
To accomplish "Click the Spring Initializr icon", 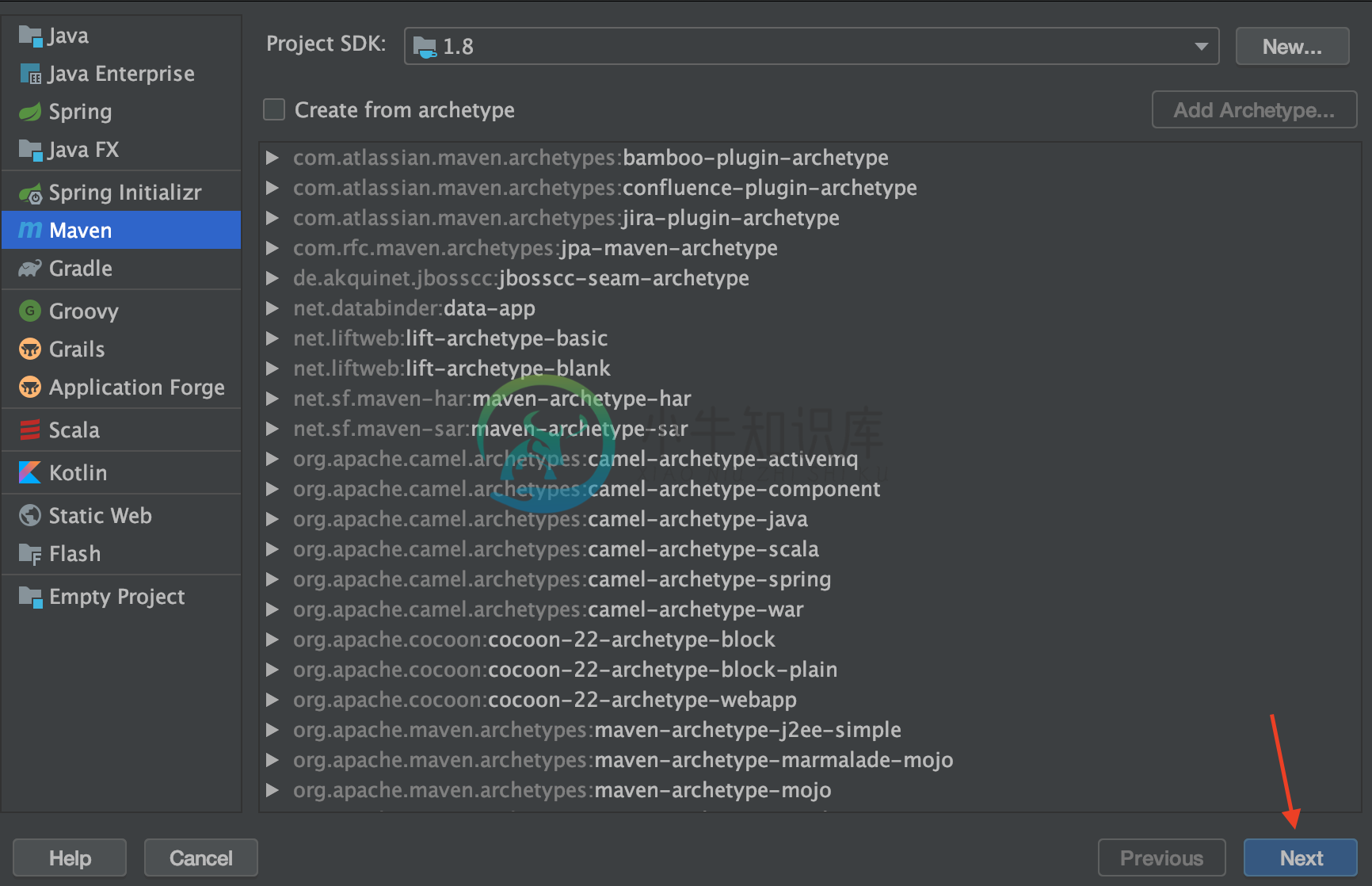I will pos(30,193).
